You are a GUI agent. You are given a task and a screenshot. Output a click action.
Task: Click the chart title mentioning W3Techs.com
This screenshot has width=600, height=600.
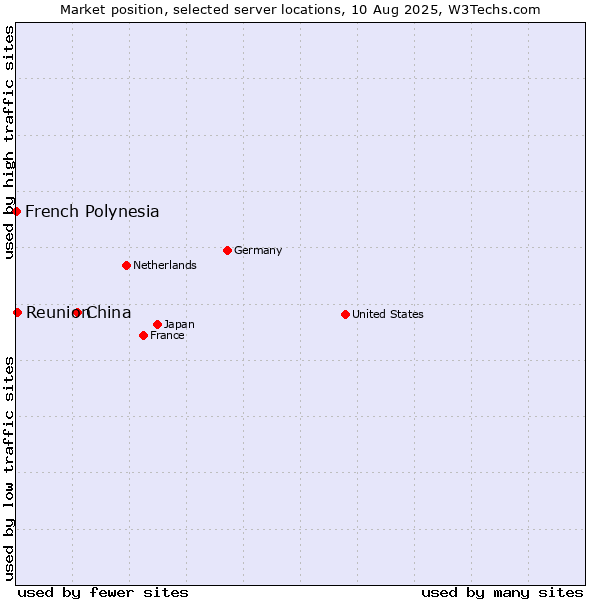pos(300,10)
